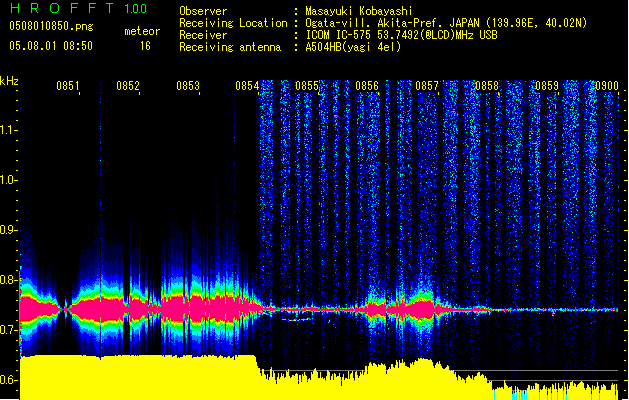Click the 0858 time marker
Screen dimensions: 629x400
pos(487,86)
